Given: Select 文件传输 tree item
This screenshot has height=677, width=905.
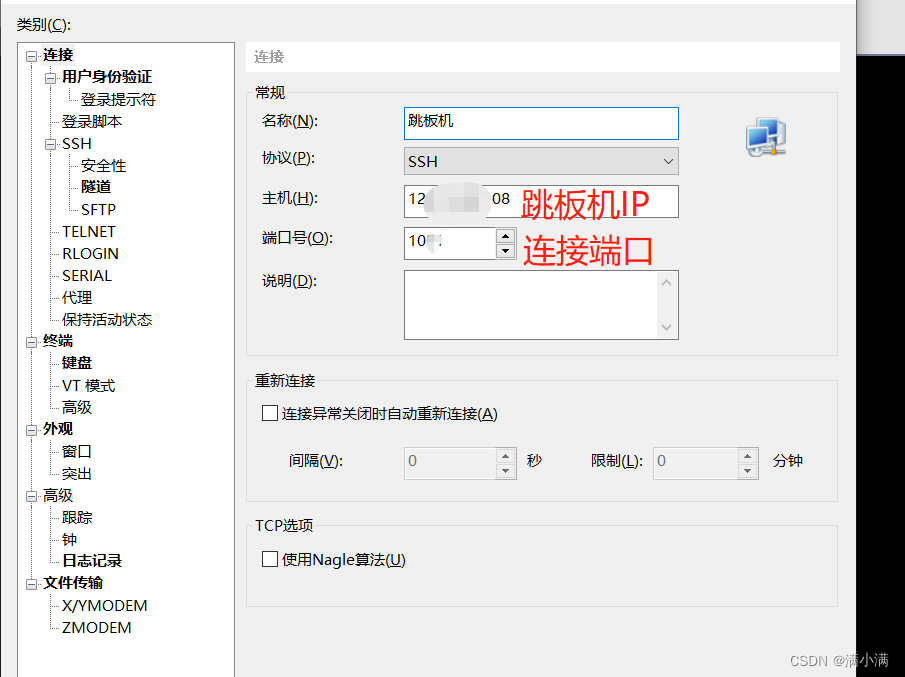Looking at the screenshot, I should 73,582.
